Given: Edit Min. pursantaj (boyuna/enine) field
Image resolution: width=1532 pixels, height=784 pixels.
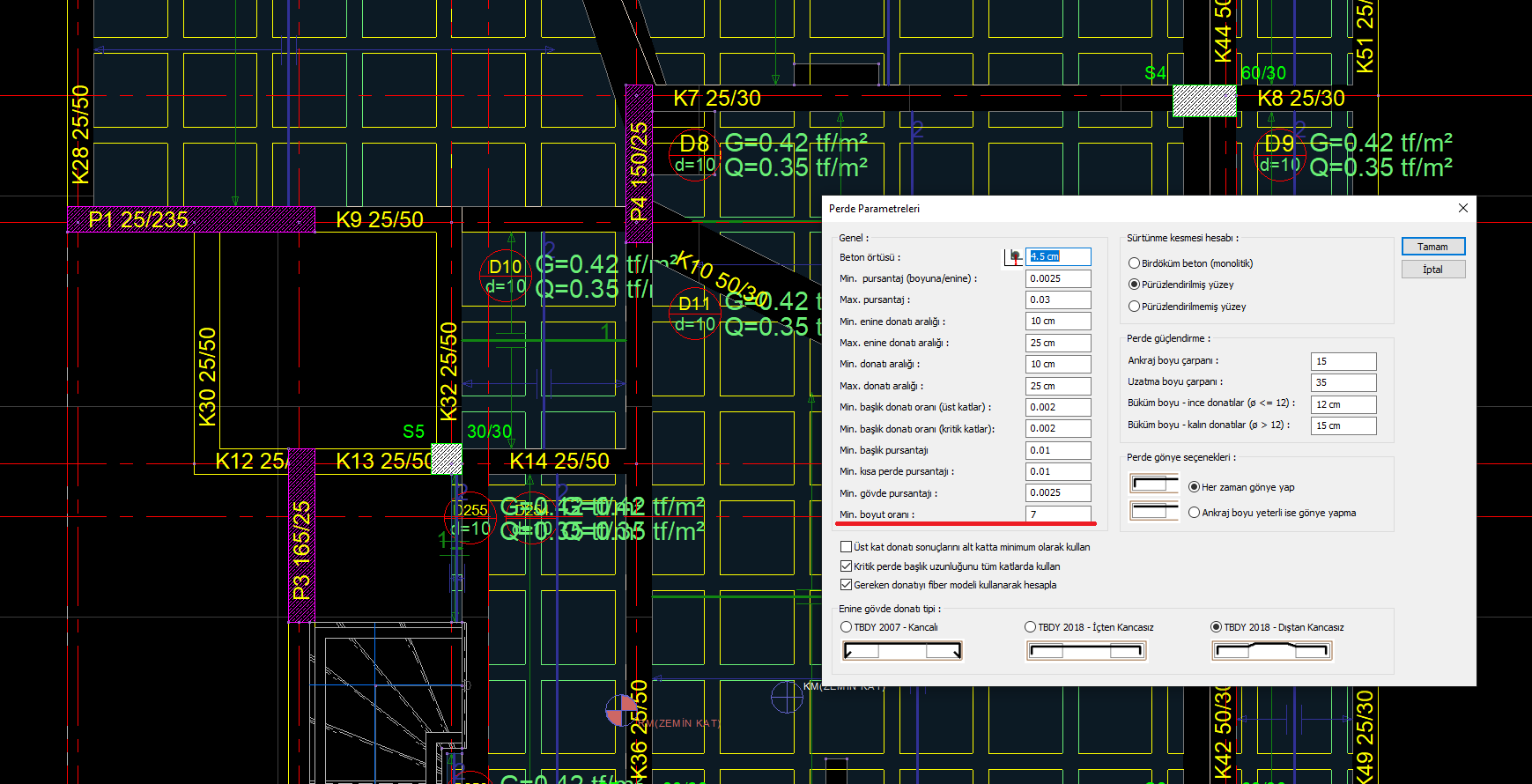Looking at the screenshot, I should coord(1058,278).
